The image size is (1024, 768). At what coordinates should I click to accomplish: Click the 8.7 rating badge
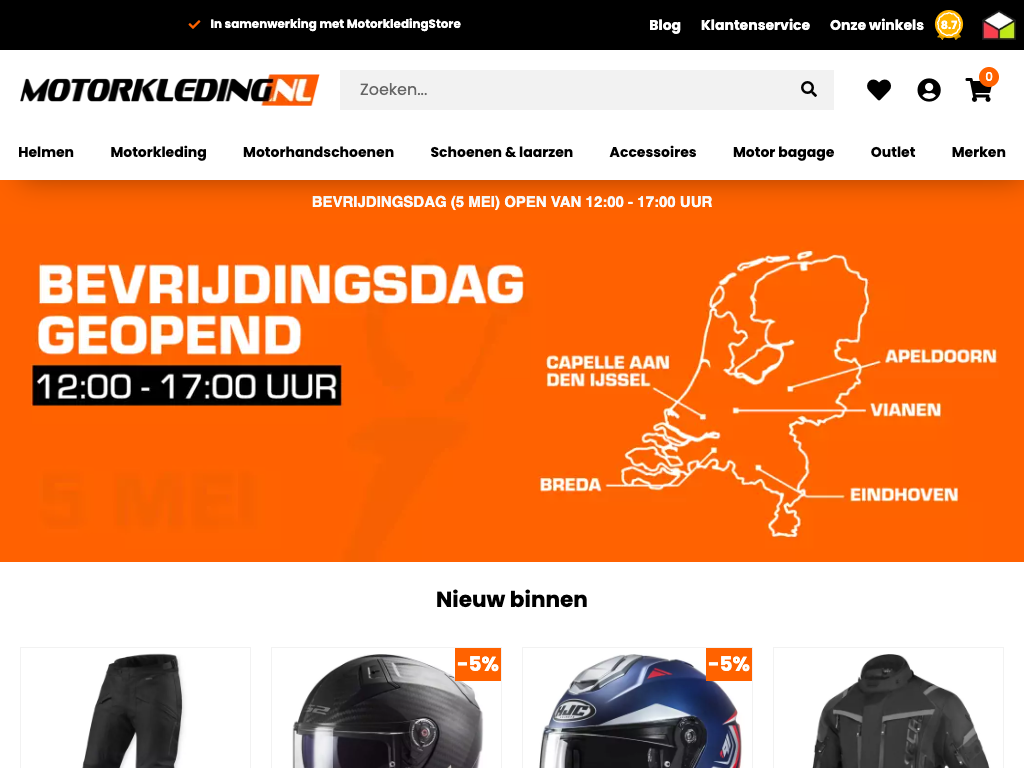948,25
